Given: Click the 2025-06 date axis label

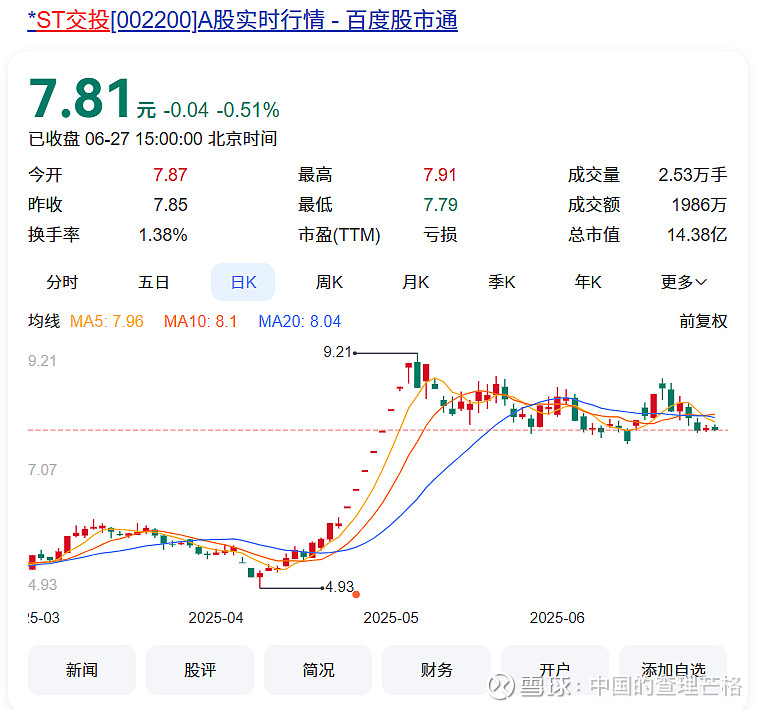Looking at the screenshot, I should tap(557, 618).
